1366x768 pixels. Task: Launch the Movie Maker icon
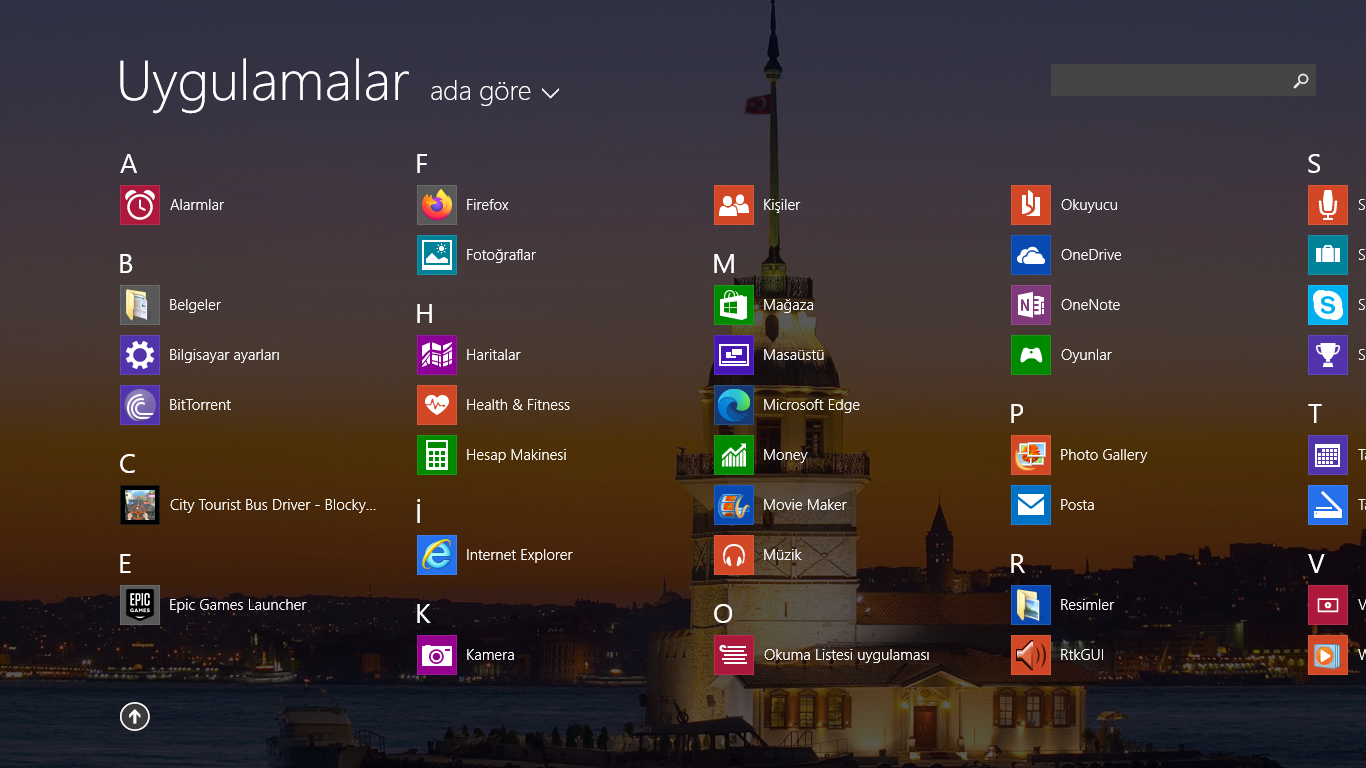(x=734, y=505)
